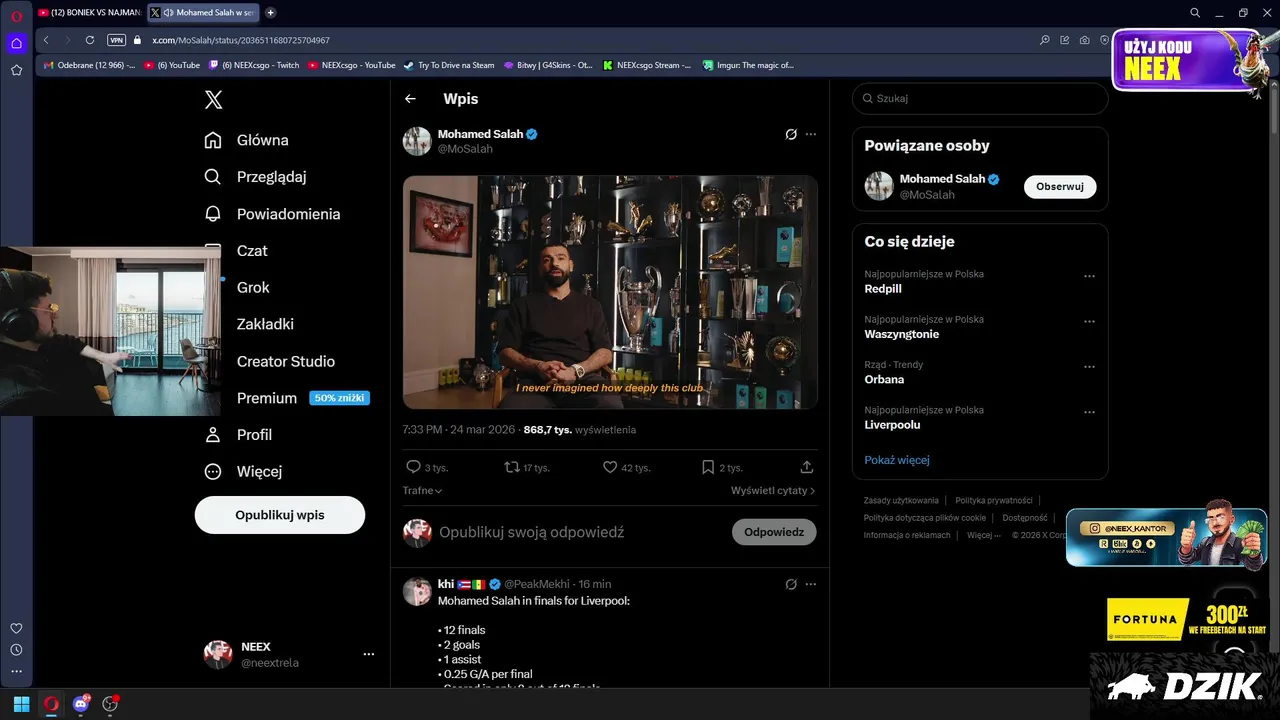The image size is (1280, 720).
Task: Open @PeakMekhi profile link
Action: (536, 584)
